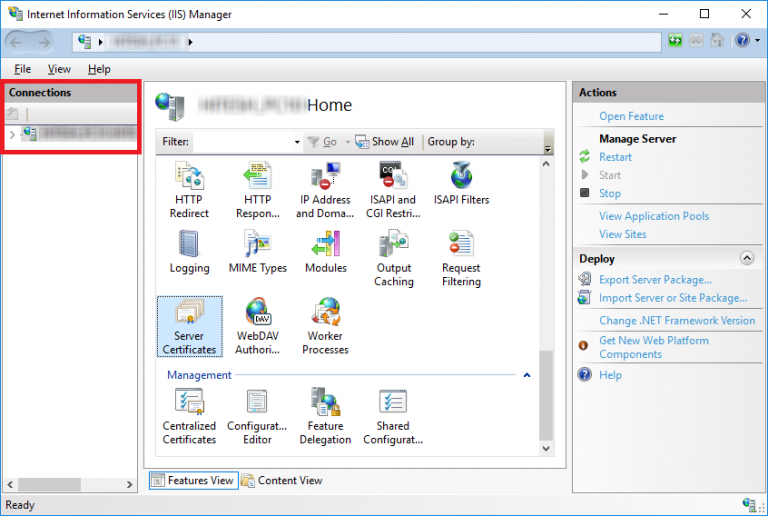The image size is (768, 516).
Task: Click the blue Help toolbar icon
Action: coord(742,40)
